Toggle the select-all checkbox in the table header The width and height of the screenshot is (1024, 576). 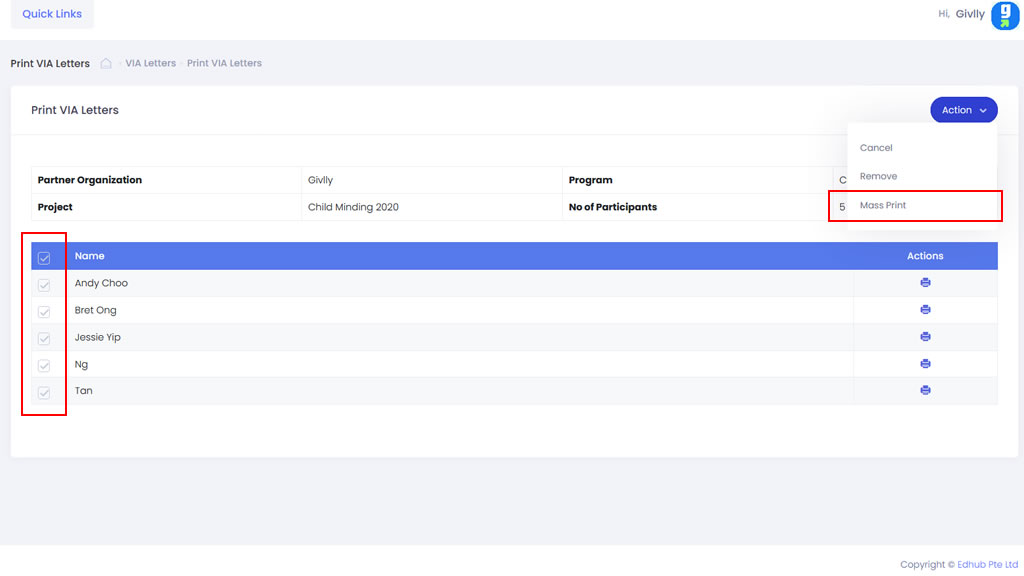(44, 258)
